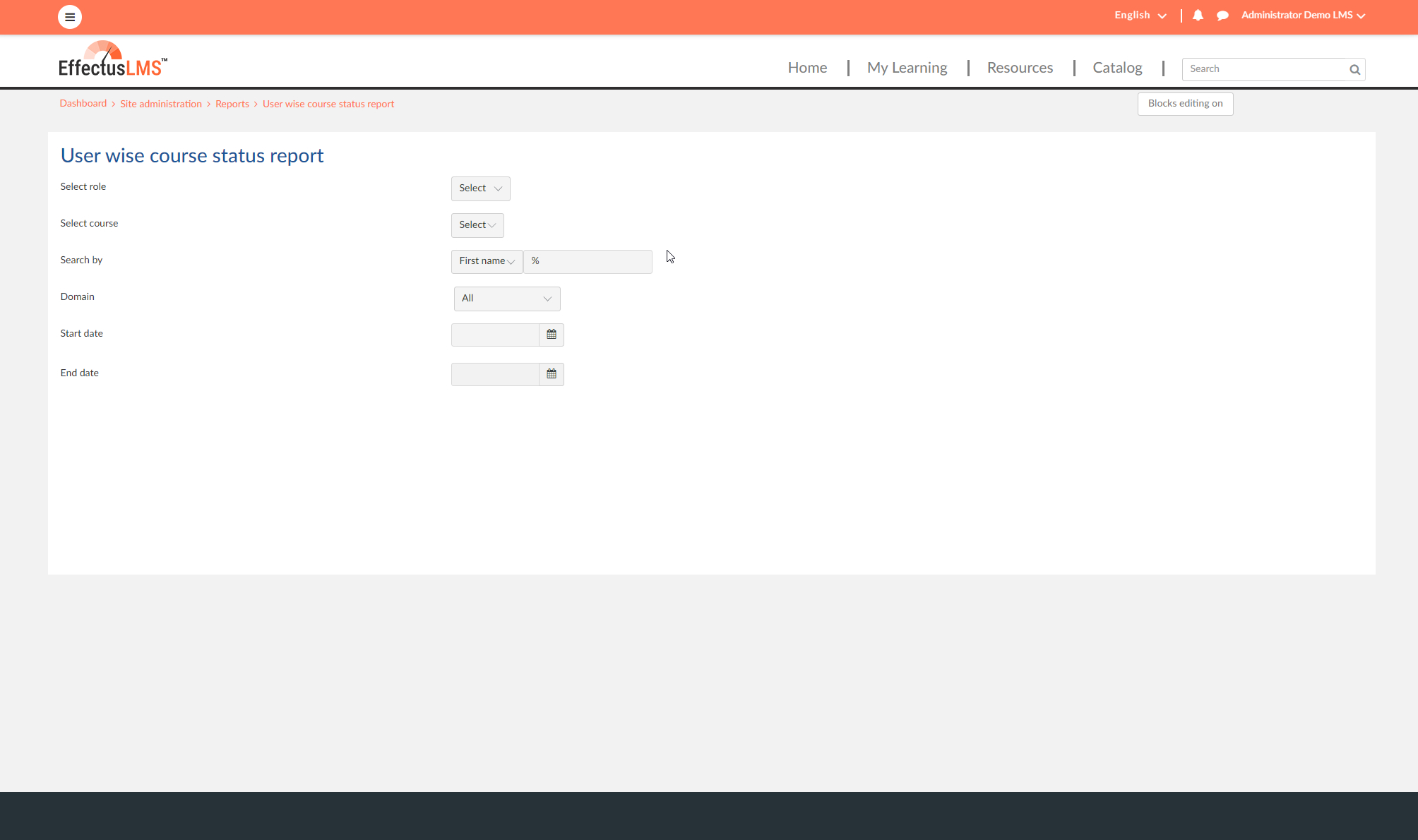
Task: Click the Reports breadcrumb link
Action: 232,104
